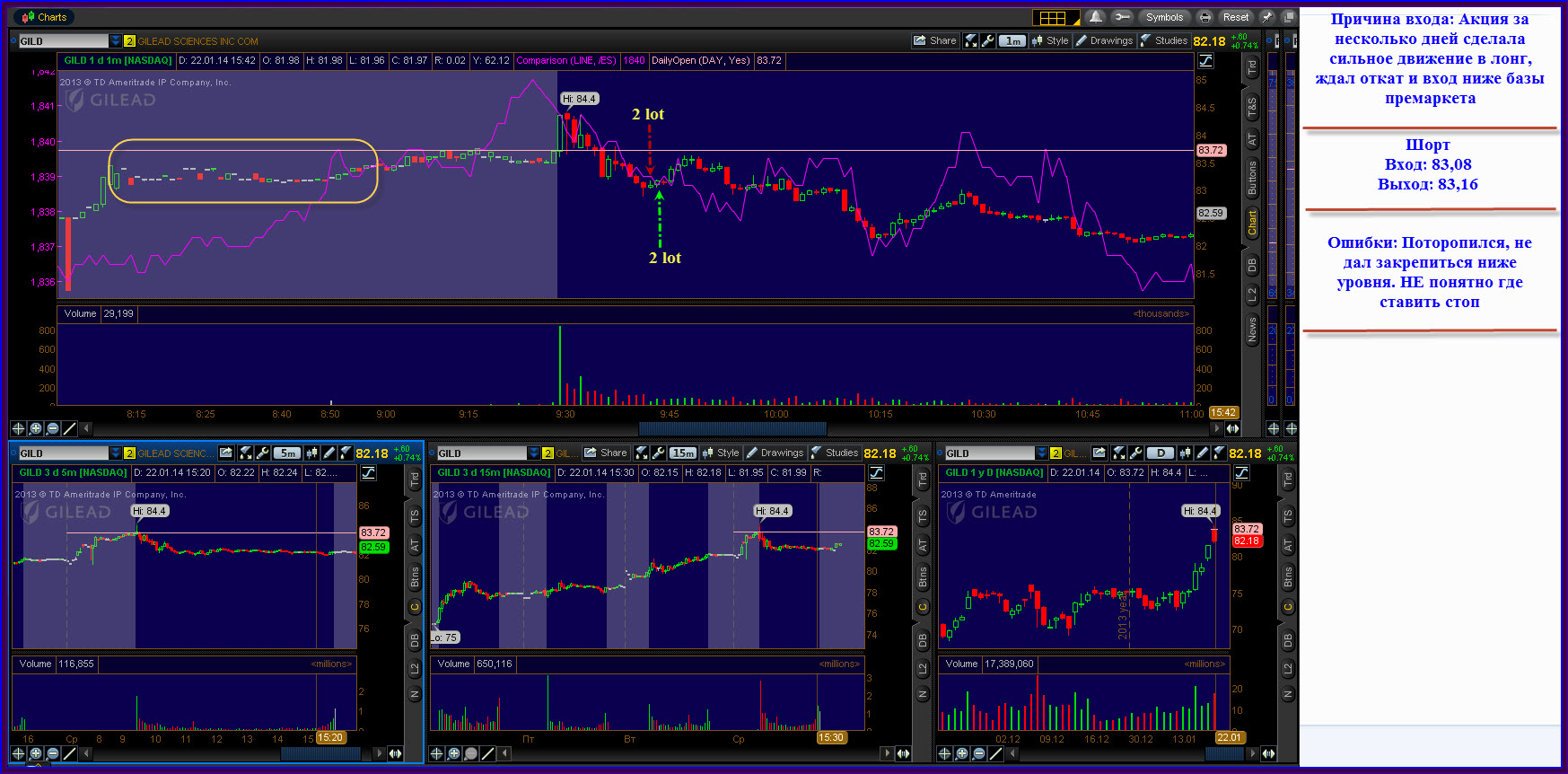Open the studies flask on the 5m chart
The height and width of the screenshot is (774, 1568).
pos(346,453)
